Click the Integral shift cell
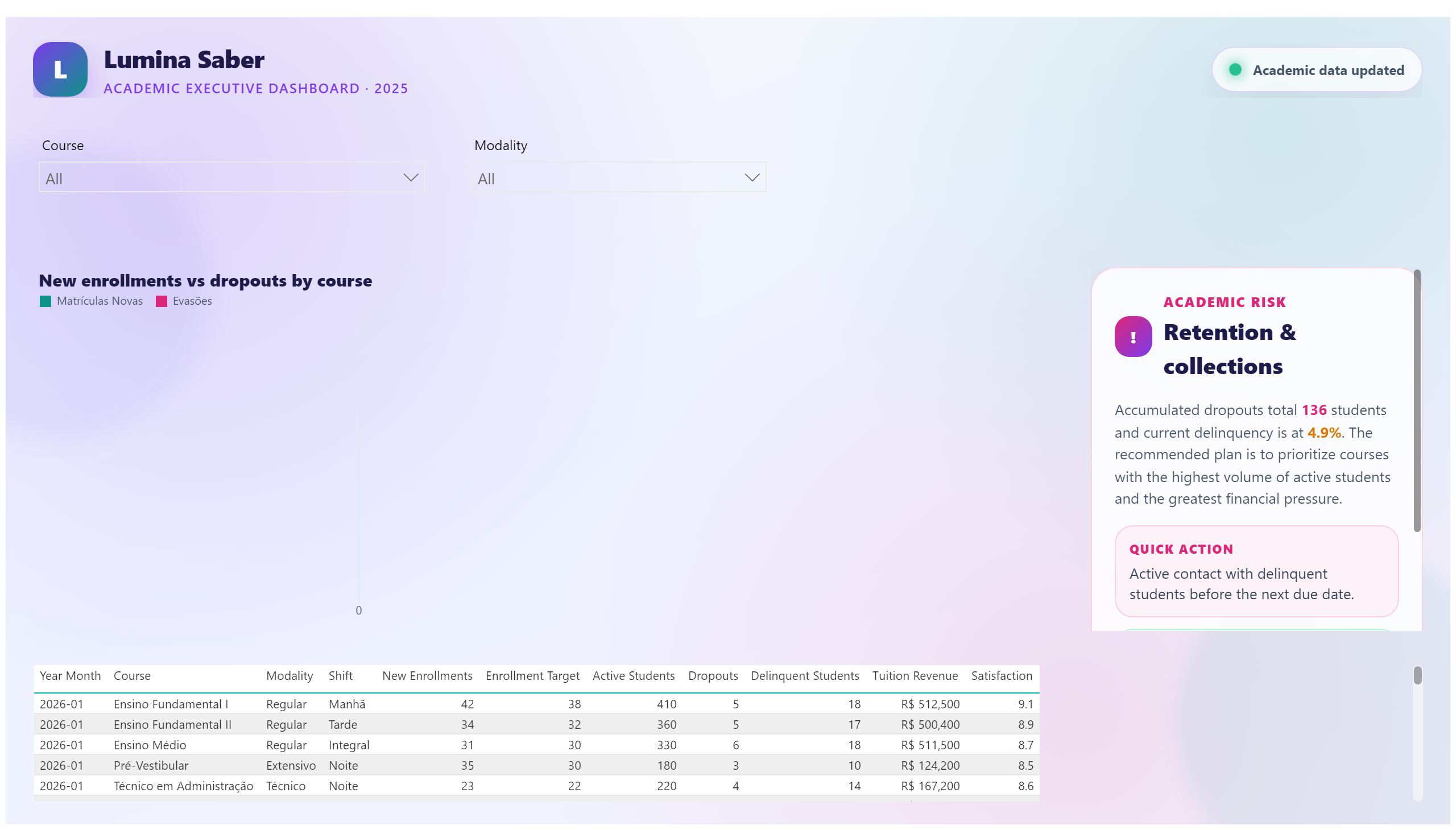 (349, 745)
